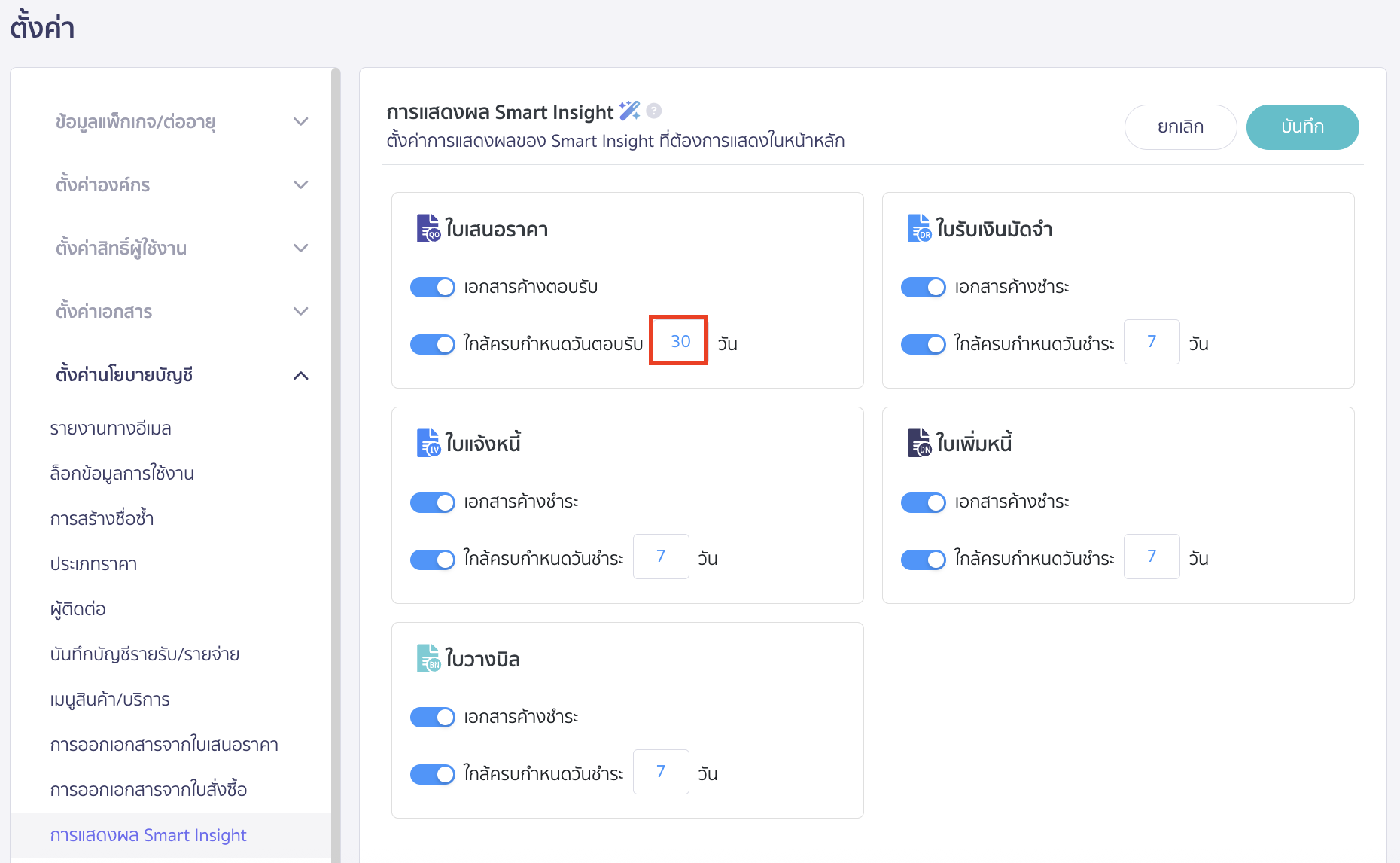The height and width of the screenshot is (863, 1400).
Task: Edit the 7 days field for ใบแจ้งหนี้
Action: click(x=661, y=557)
